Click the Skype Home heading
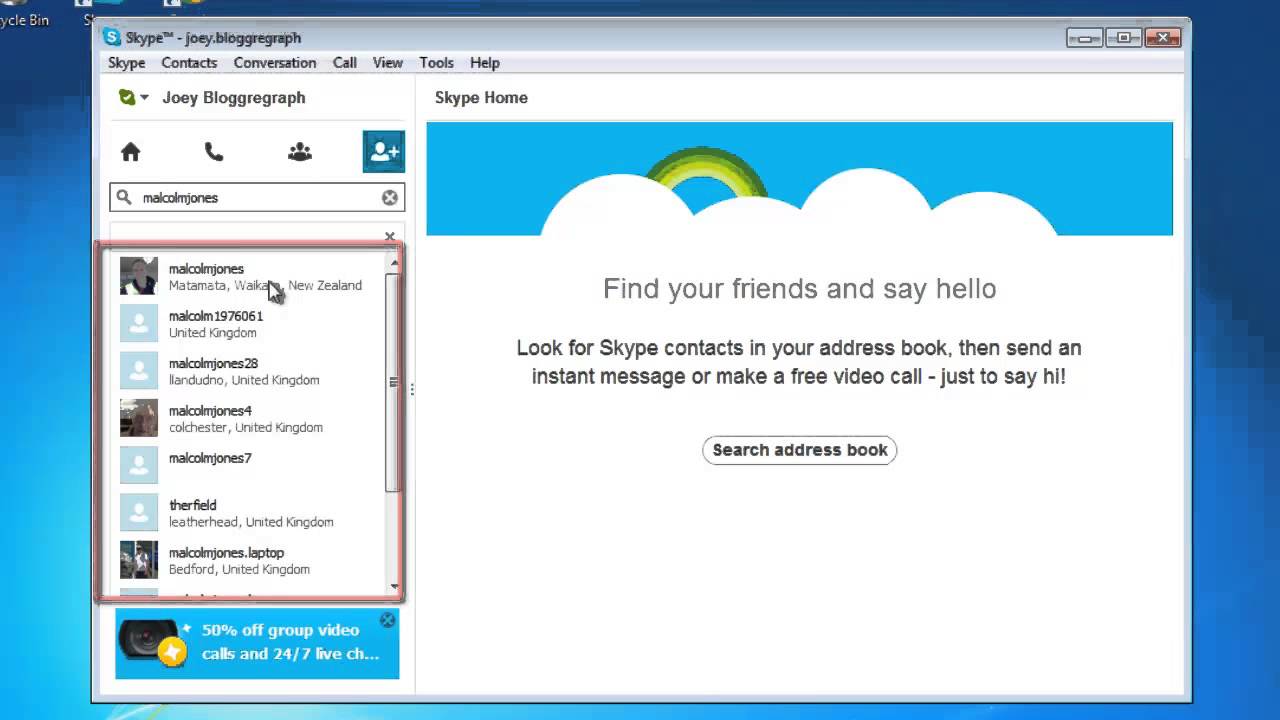1280x720 pixels. pos(481,98)
